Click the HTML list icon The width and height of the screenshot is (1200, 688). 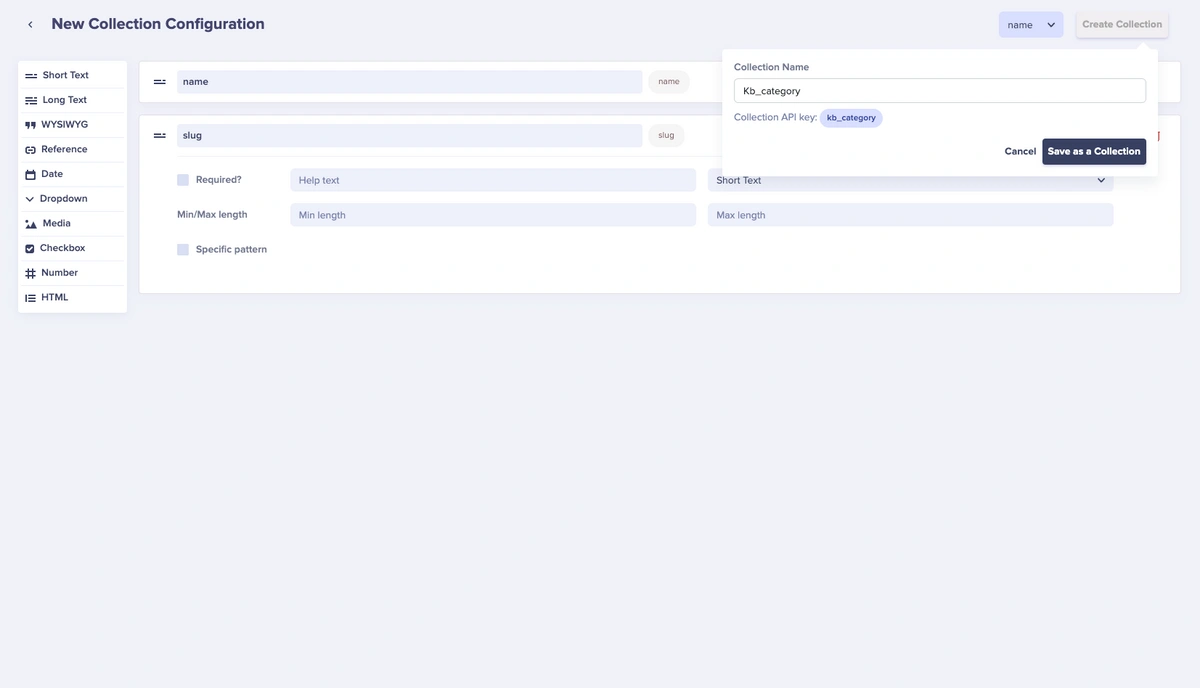pos(30,298)
